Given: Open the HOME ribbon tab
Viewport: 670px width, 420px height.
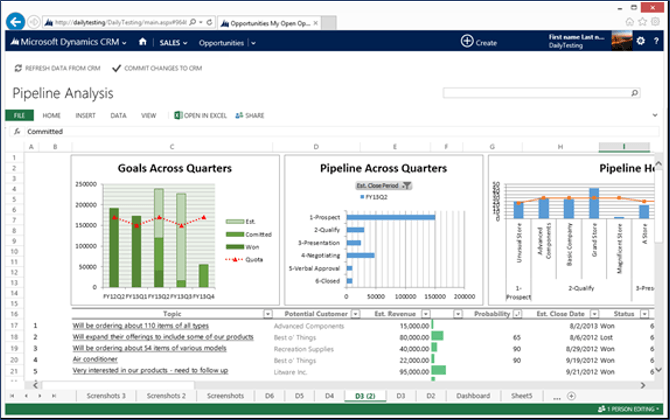Looking at the screenshot, I should pyautogui.click(x=52, y=115).
